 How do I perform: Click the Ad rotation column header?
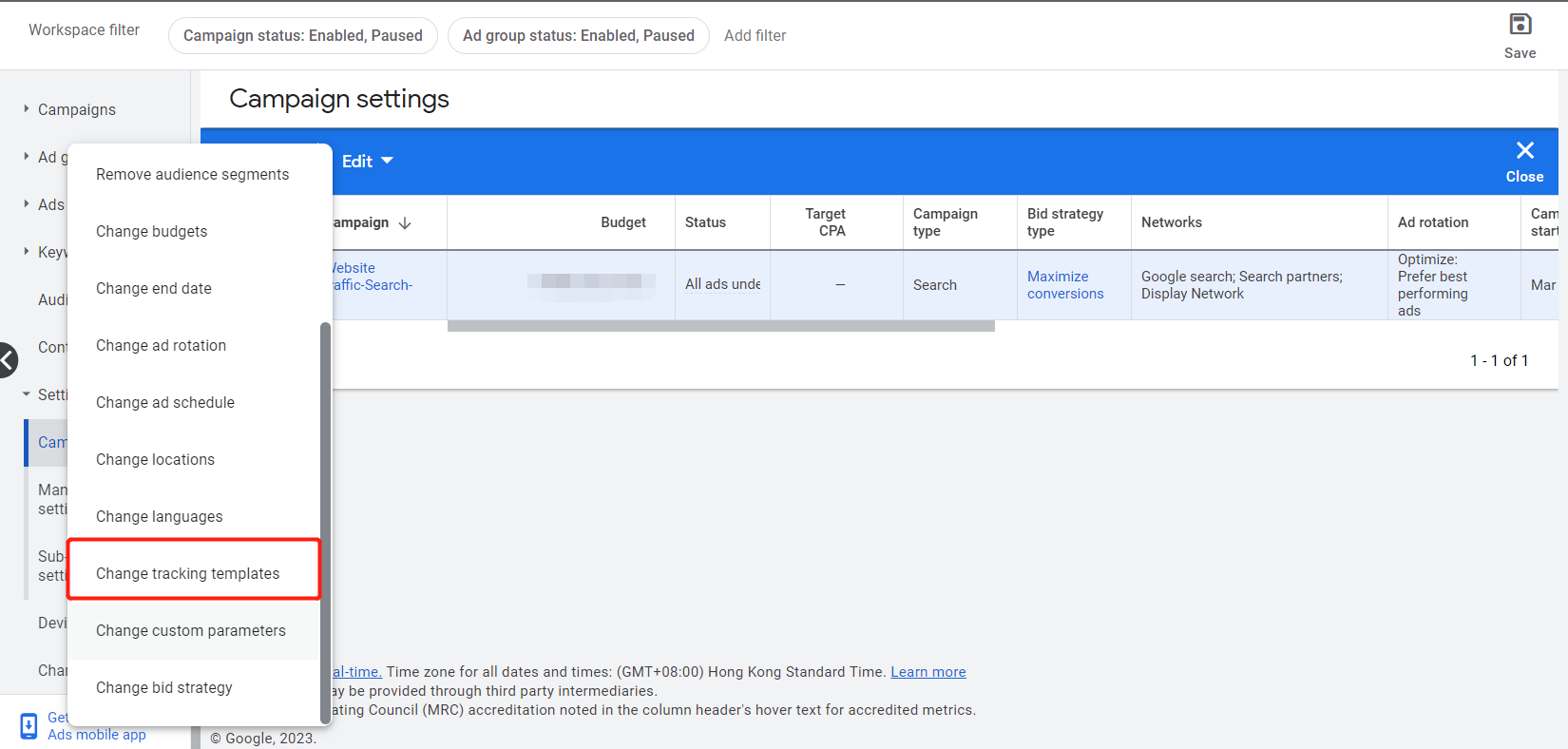(x=1433, y=222)
